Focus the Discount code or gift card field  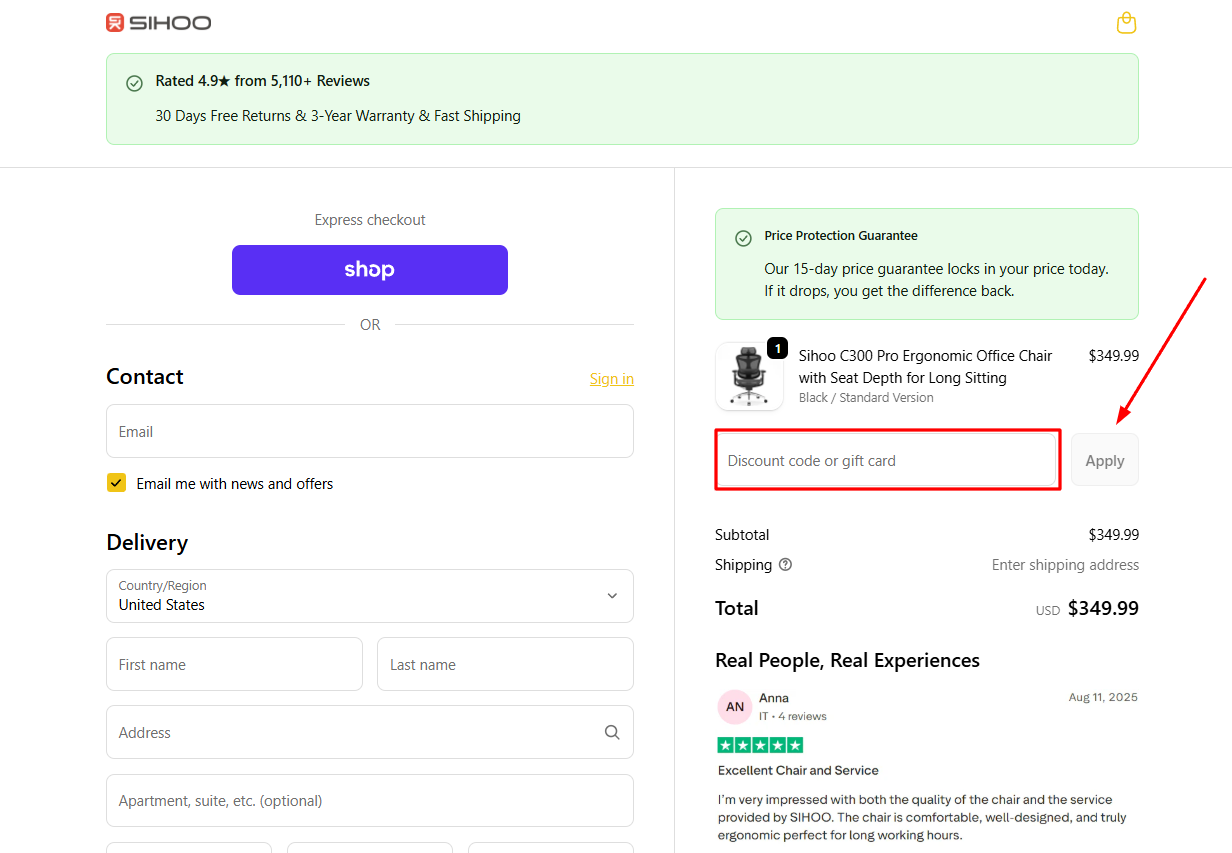pos(887,460)
